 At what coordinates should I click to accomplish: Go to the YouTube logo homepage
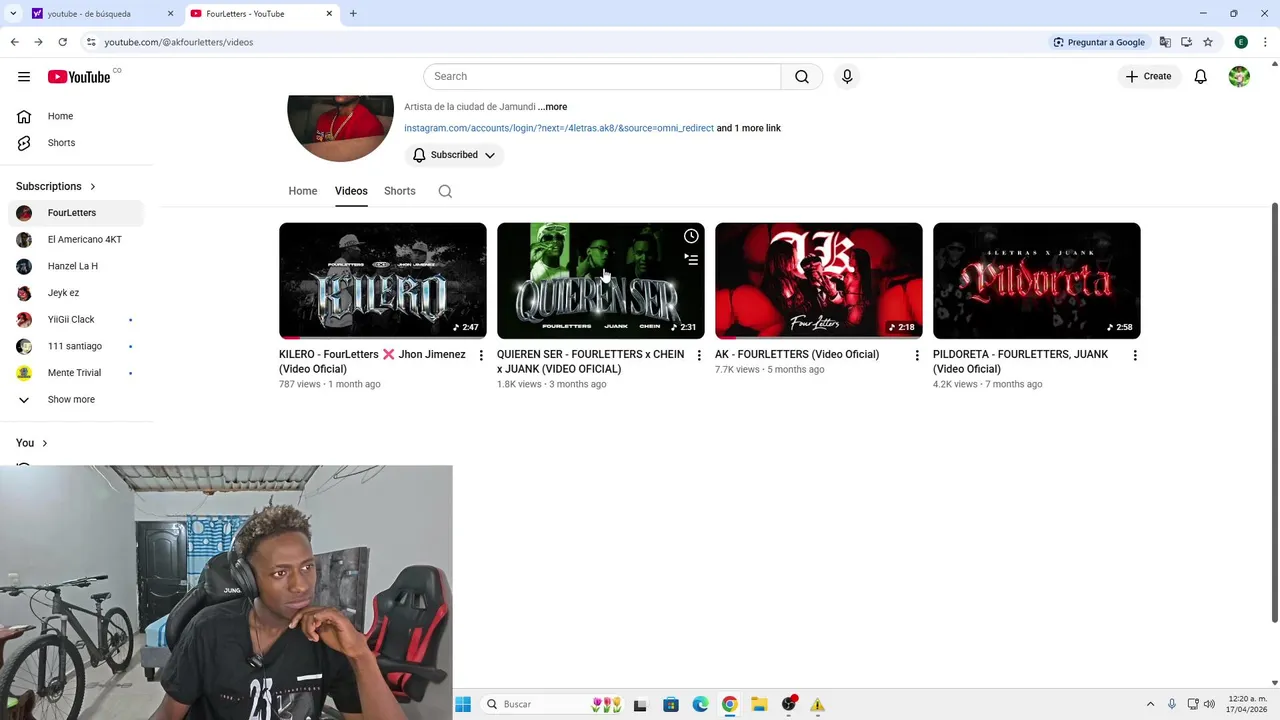79,77
